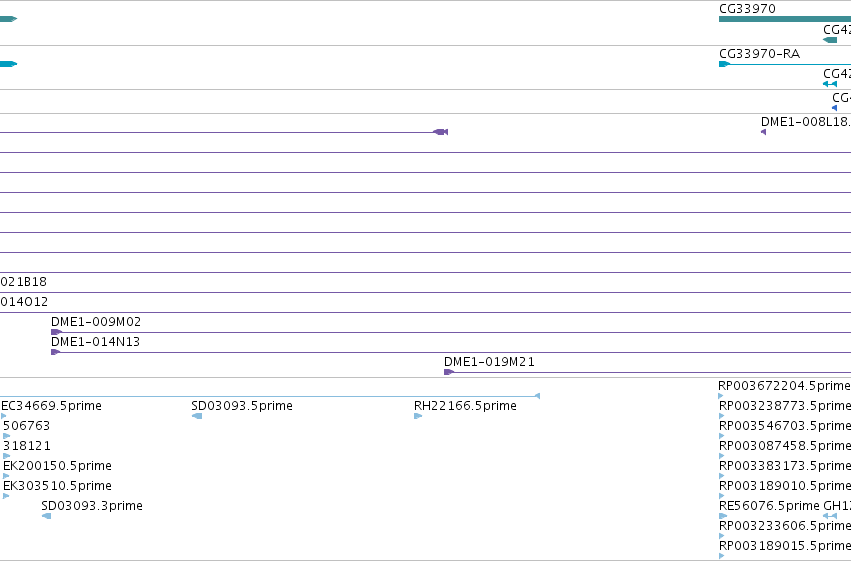Click the arrowhead ending the long light-blue EST line

coord(537,396)
